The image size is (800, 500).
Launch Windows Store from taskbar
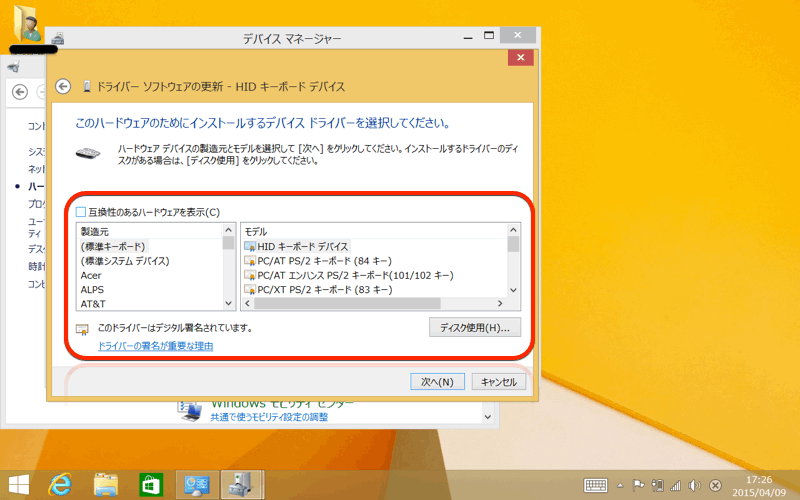(x=151, y=484)
